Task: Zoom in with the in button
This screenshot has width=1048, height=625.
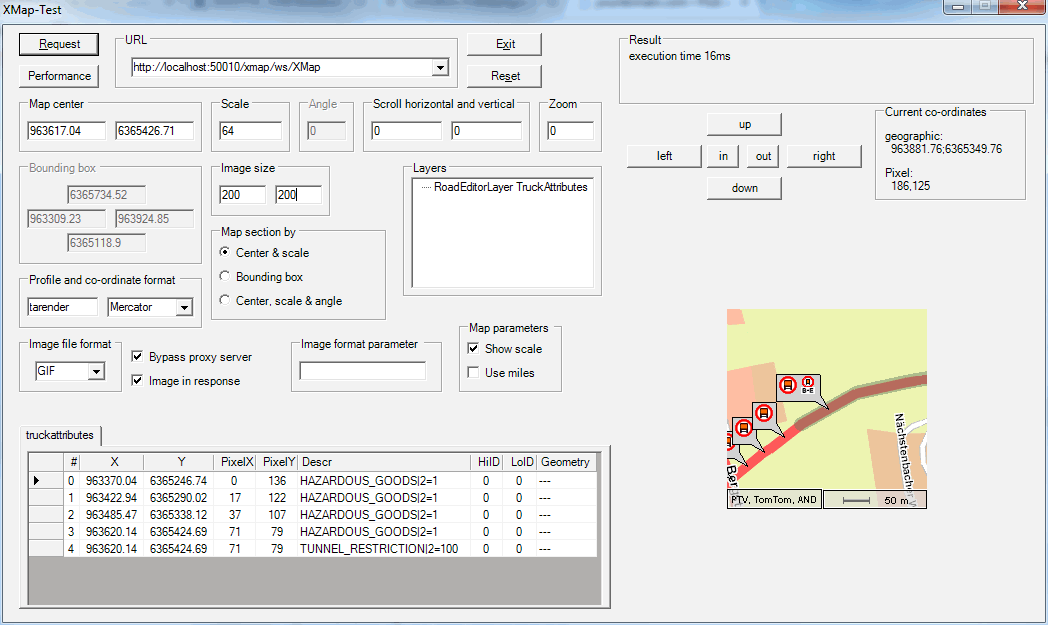Action: pos(723,156)
